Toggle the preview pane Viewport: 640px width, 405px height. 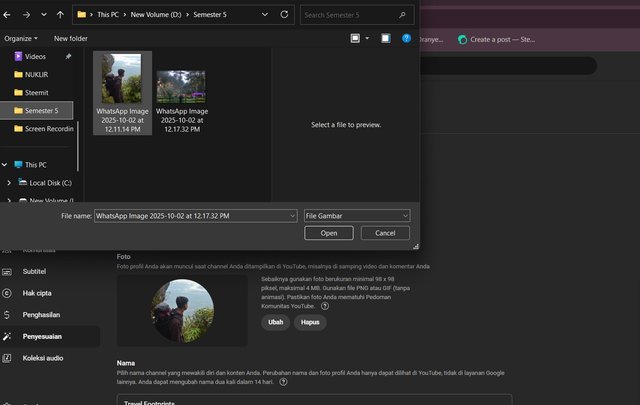[x=386, y=38]
